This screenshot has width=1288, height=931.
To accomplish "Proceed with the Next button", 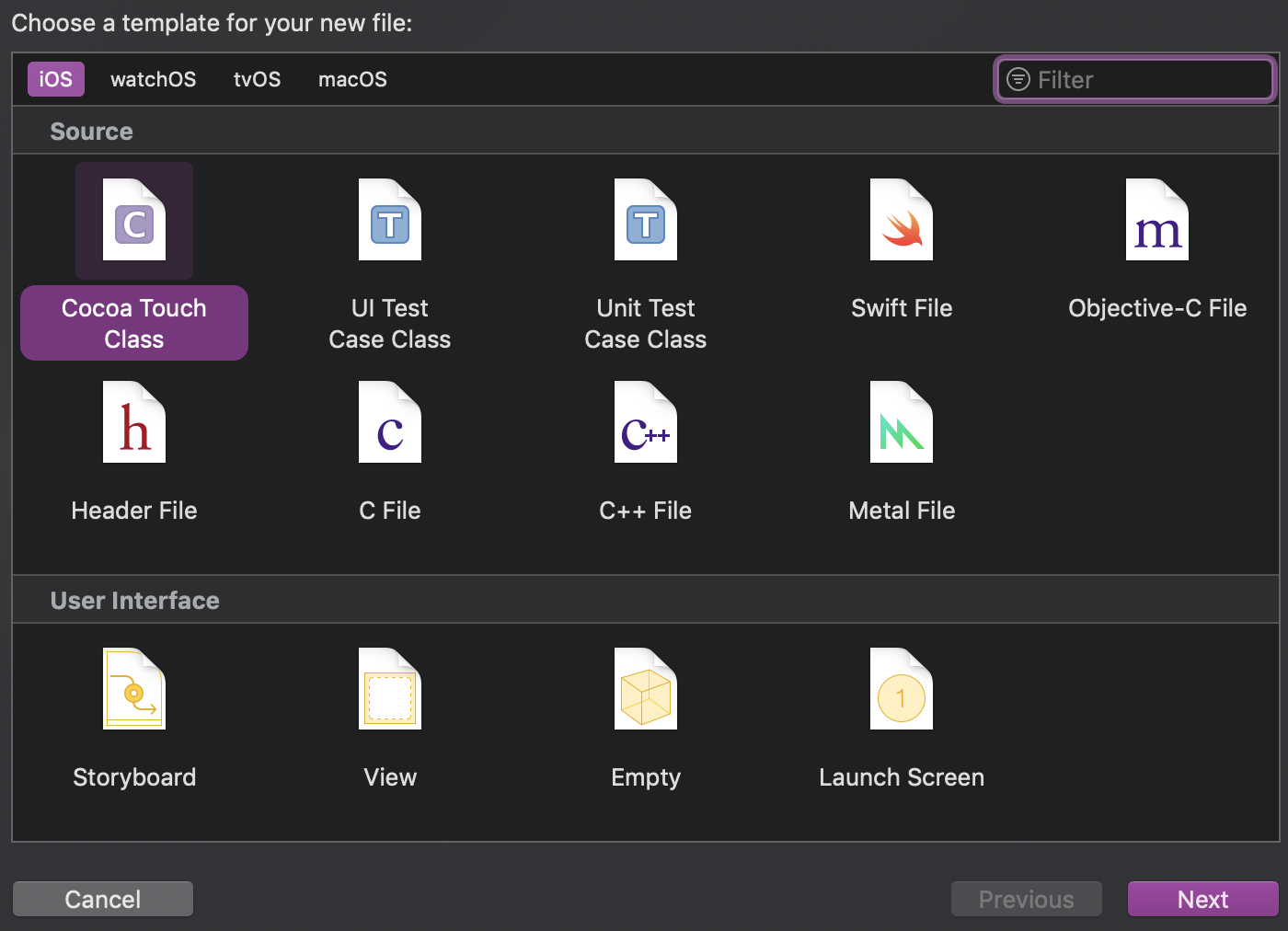I will click(x=1203, y=899).
